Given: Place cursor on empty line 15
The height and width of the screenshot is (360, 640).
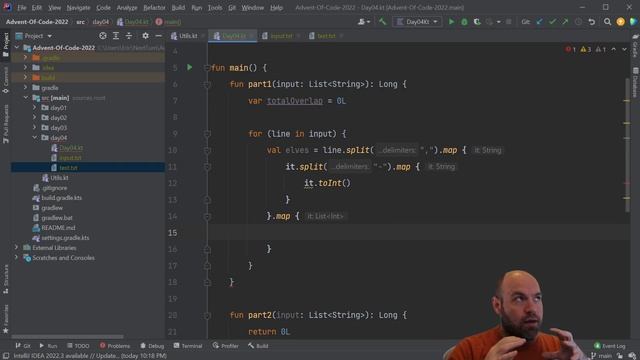Looking at the screenshot, I should click(418, 232).
